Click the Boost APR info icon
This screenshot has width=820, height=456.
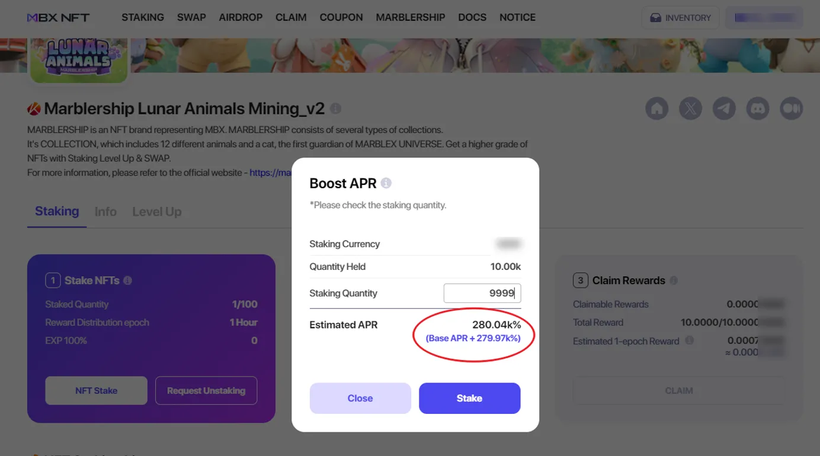point(386,184)
